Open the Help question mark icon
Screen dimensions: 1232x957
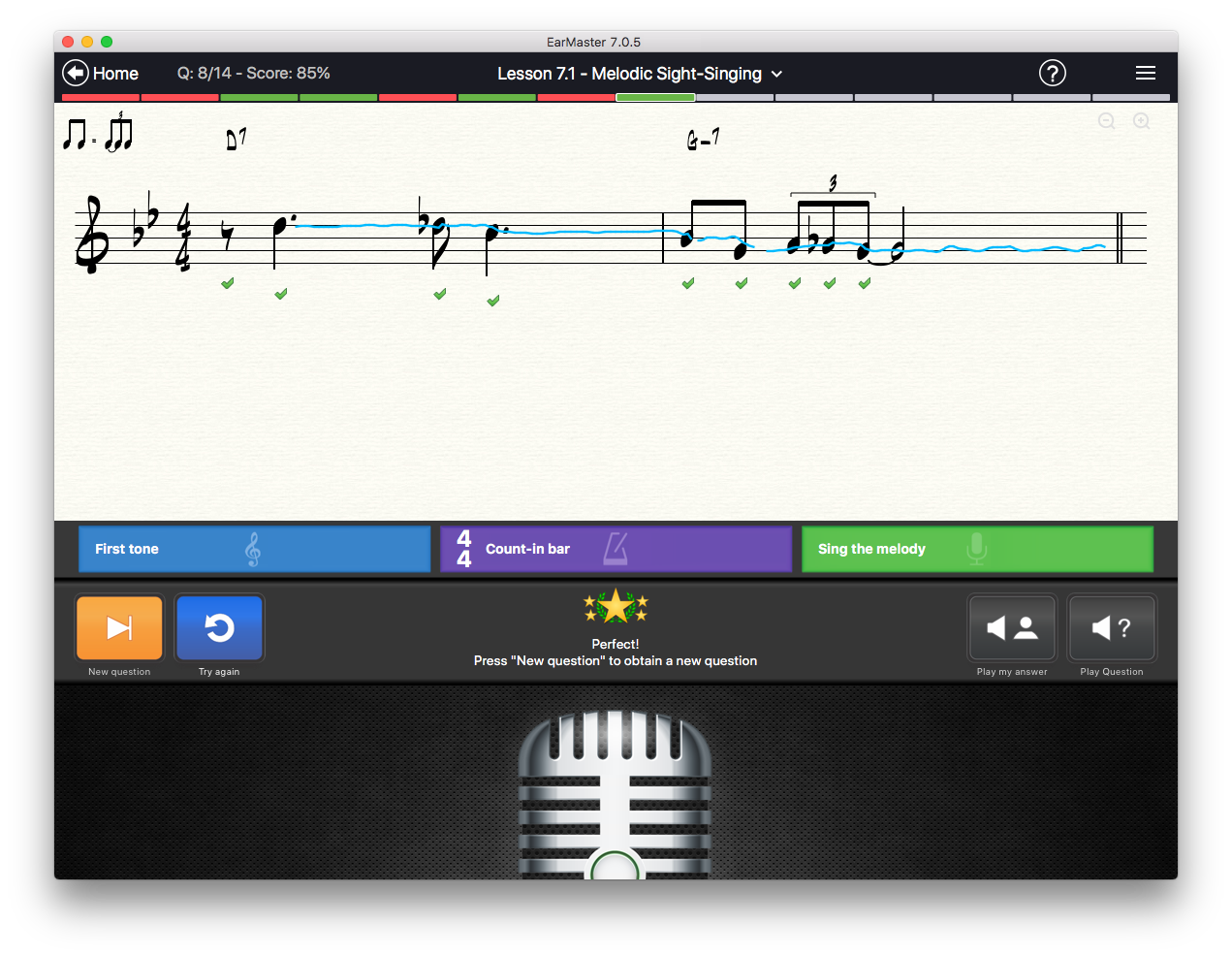tap(1053, 73)
